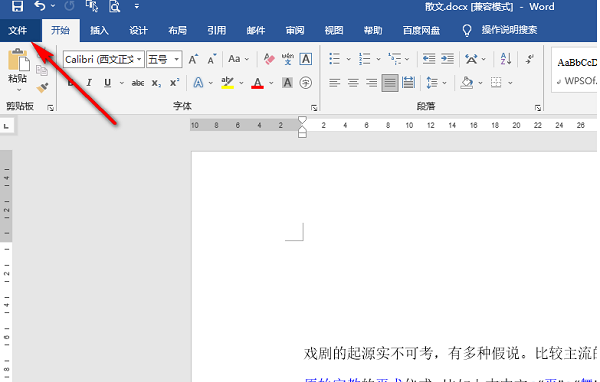Click the Numbering list icon

(x=364, y=59)
